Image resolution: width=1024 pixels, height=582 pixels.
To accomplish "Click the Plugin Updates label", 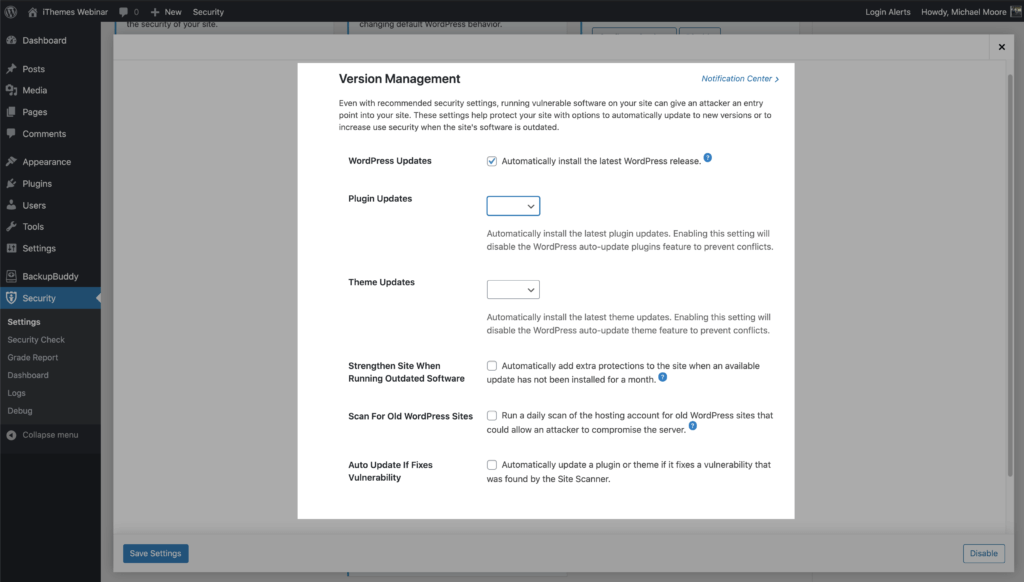I will [380, 199].
